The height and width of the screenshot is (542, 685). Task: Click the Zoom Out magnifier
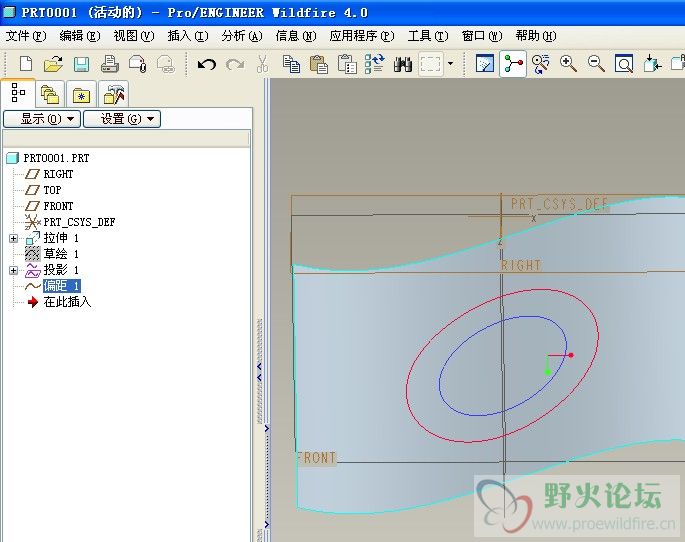[596, 64]
